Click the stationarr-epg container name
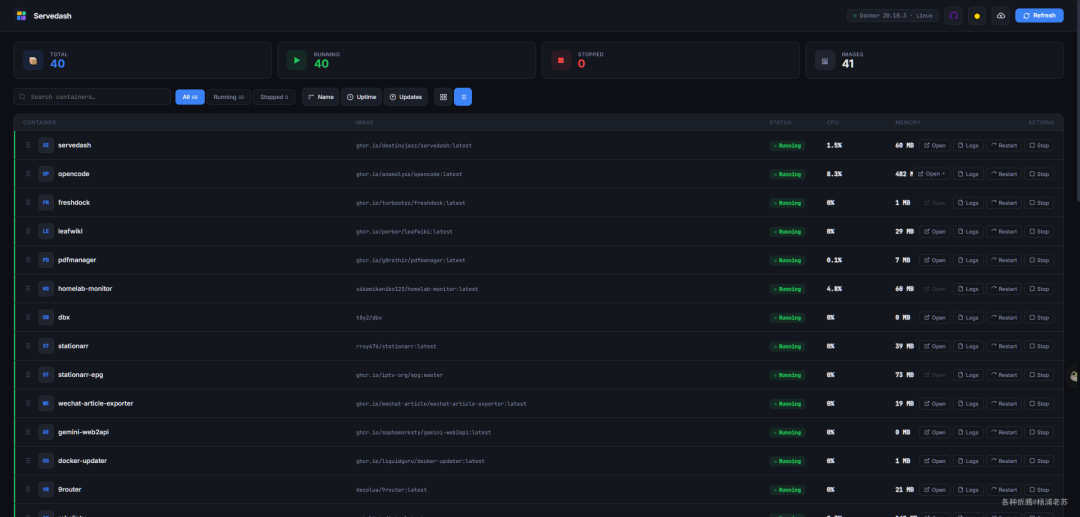The image size is (1080, 517). [81, 375]
